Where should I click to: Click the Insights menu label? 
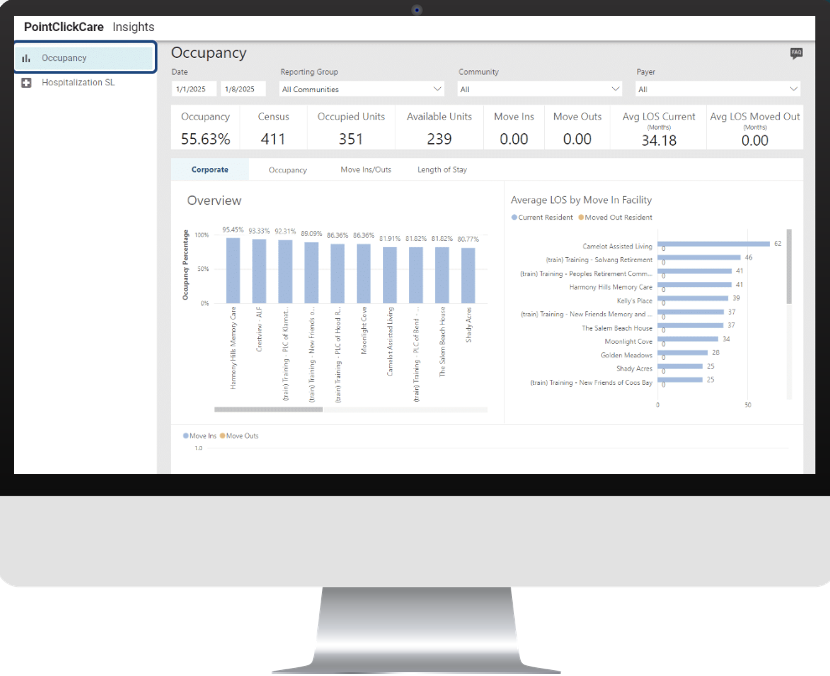click(133, 27)
